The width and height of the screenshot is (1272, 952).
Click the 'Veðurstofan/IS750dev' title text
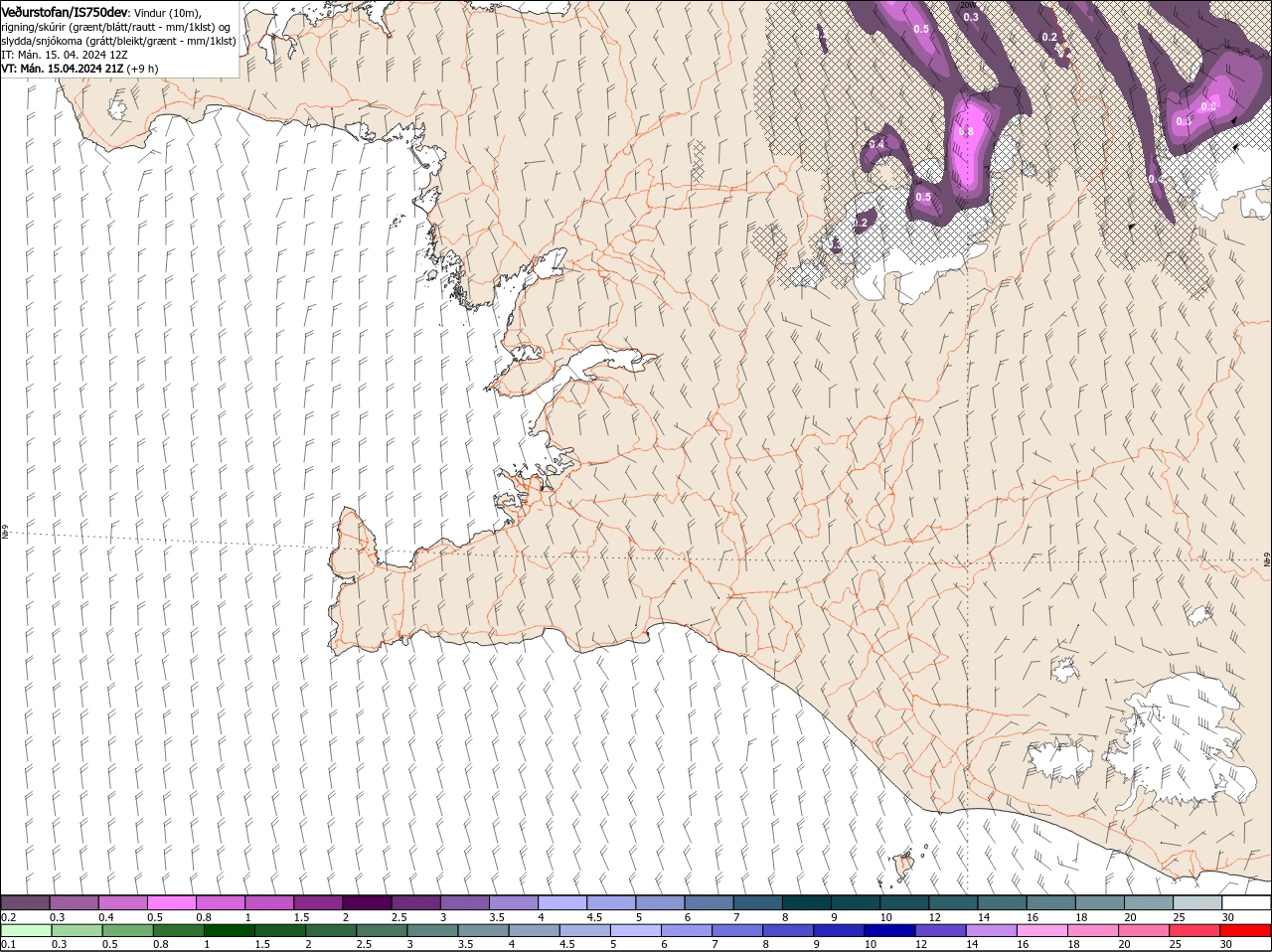tap(65, 11)
